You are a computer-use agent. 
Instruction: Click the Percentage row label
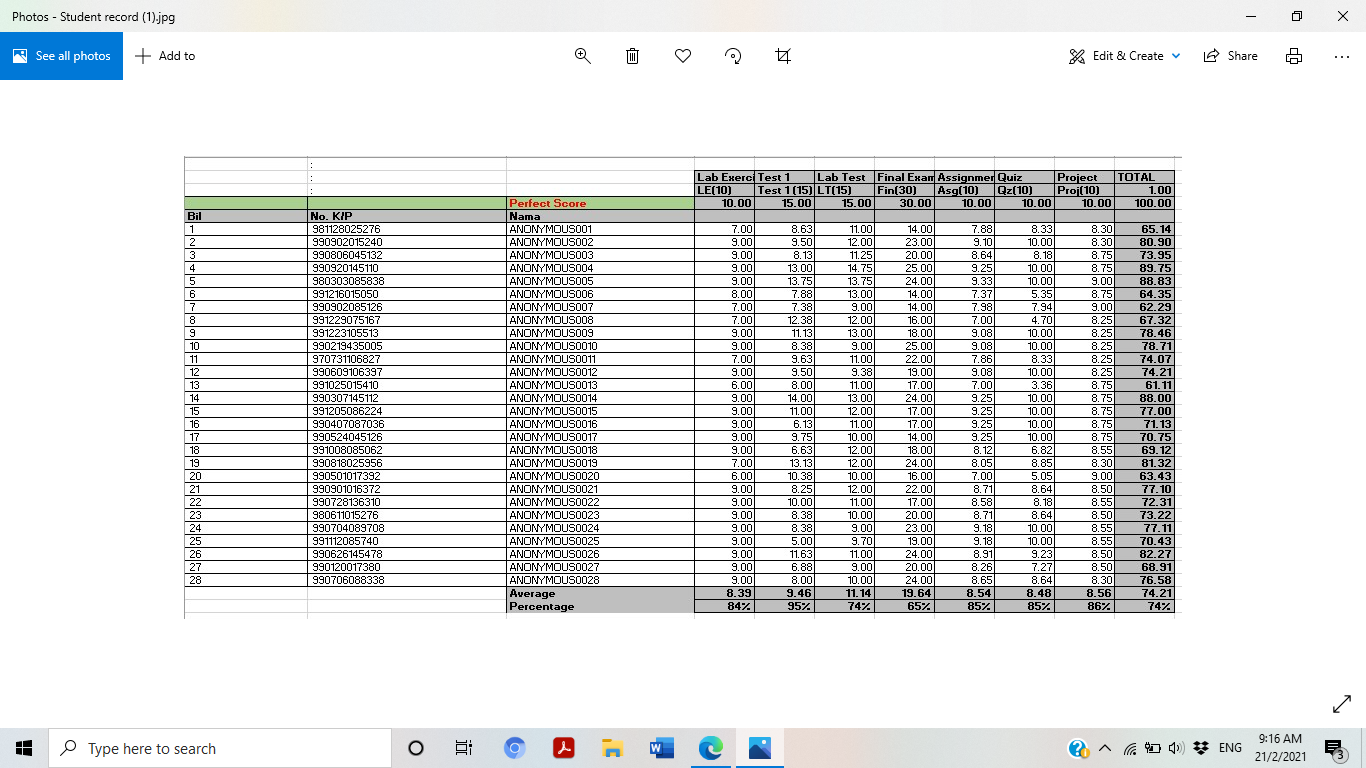(542, 606)
